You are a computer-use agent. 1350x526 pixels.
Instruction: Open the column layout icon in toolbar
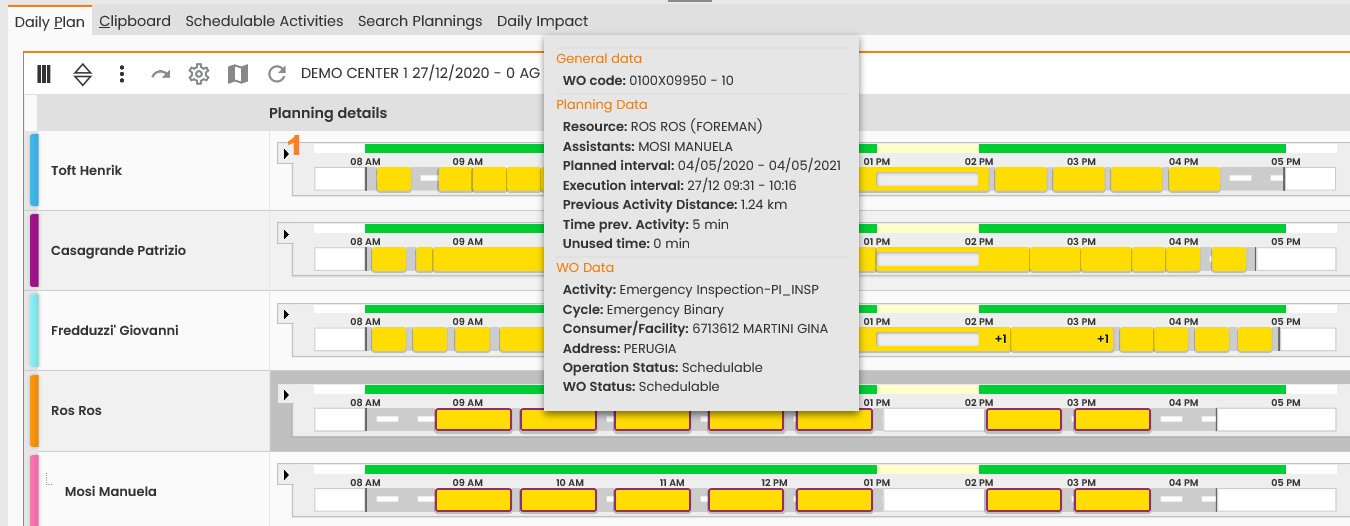point(44,74)
